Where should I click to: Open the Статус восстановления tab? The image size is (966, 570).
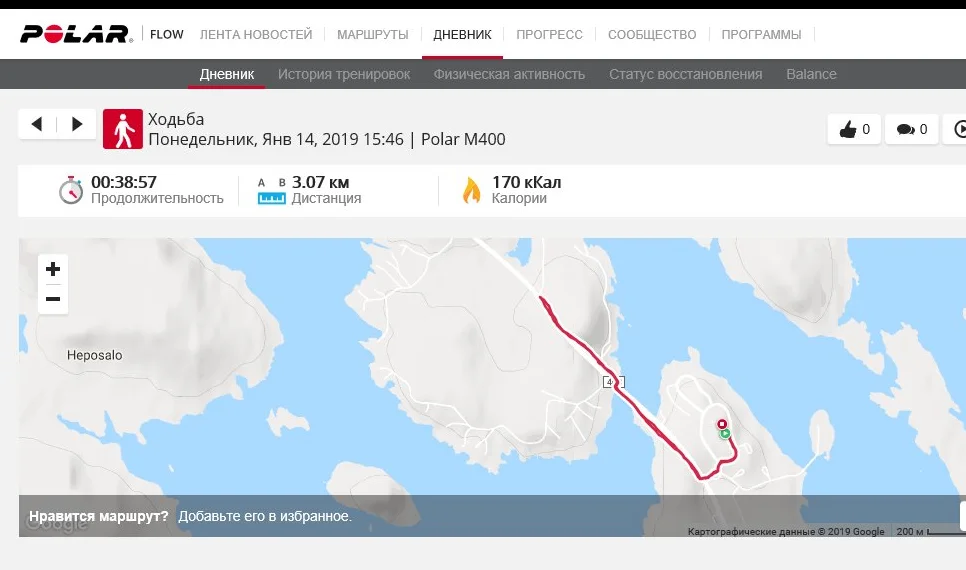685,74
